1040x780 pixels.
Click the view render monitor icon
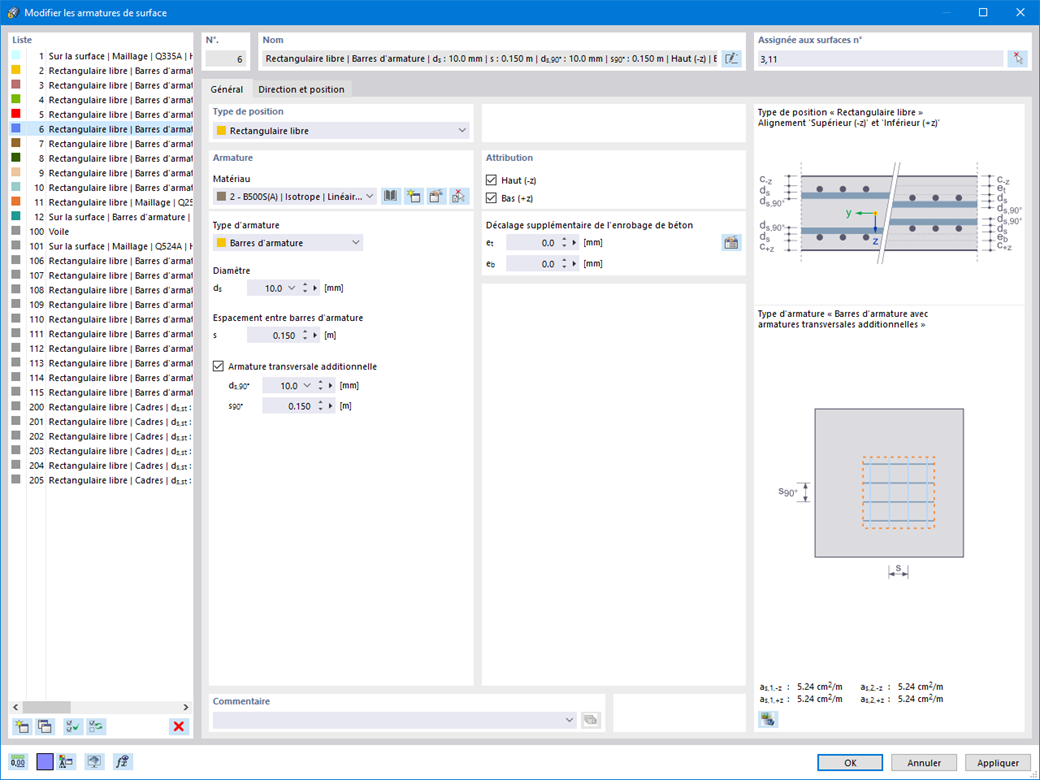(x=94, y=761)
